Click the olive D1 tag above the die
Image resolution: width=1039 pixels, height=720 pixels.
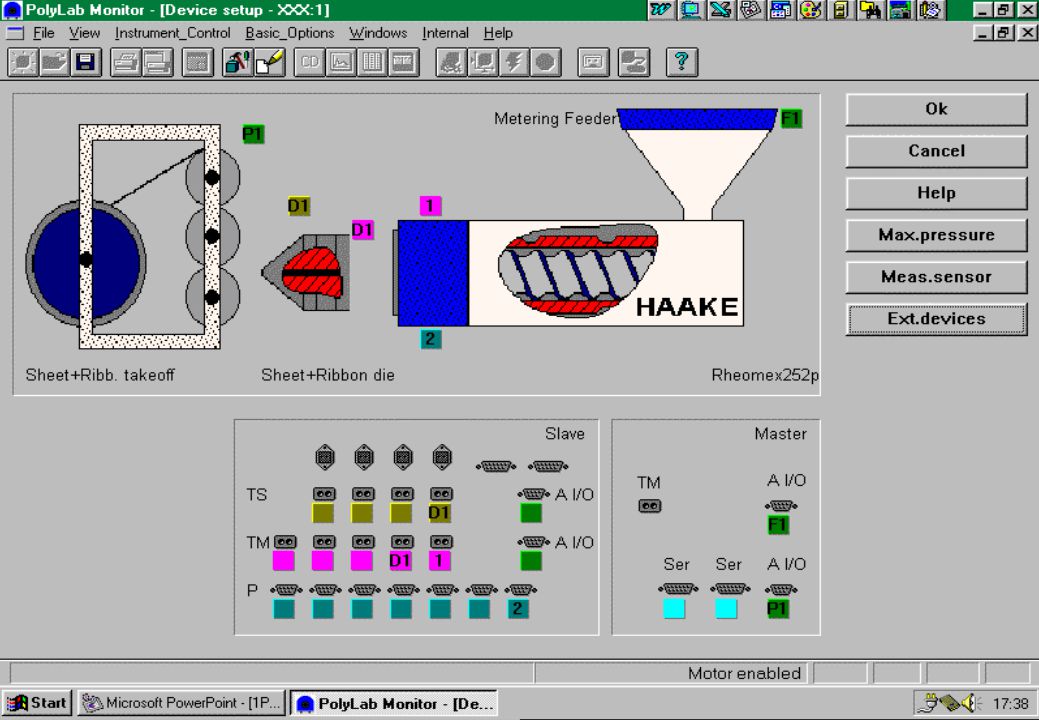point(298,206)
